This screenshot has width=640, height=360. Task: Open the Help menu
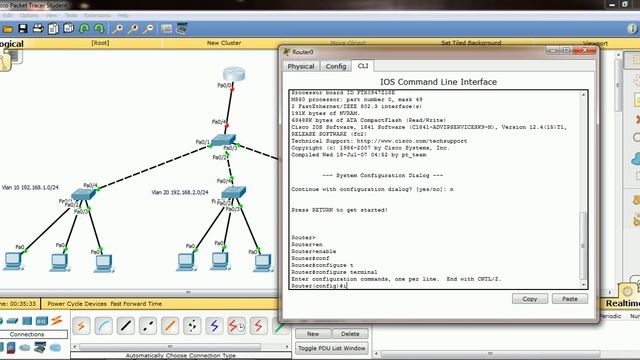point(123,16)
